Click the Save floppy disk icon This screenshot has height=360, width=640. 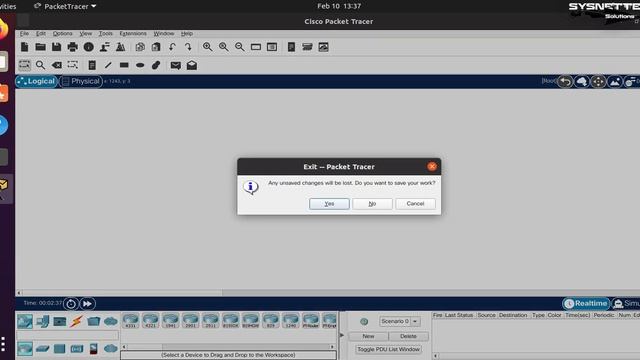56,47
